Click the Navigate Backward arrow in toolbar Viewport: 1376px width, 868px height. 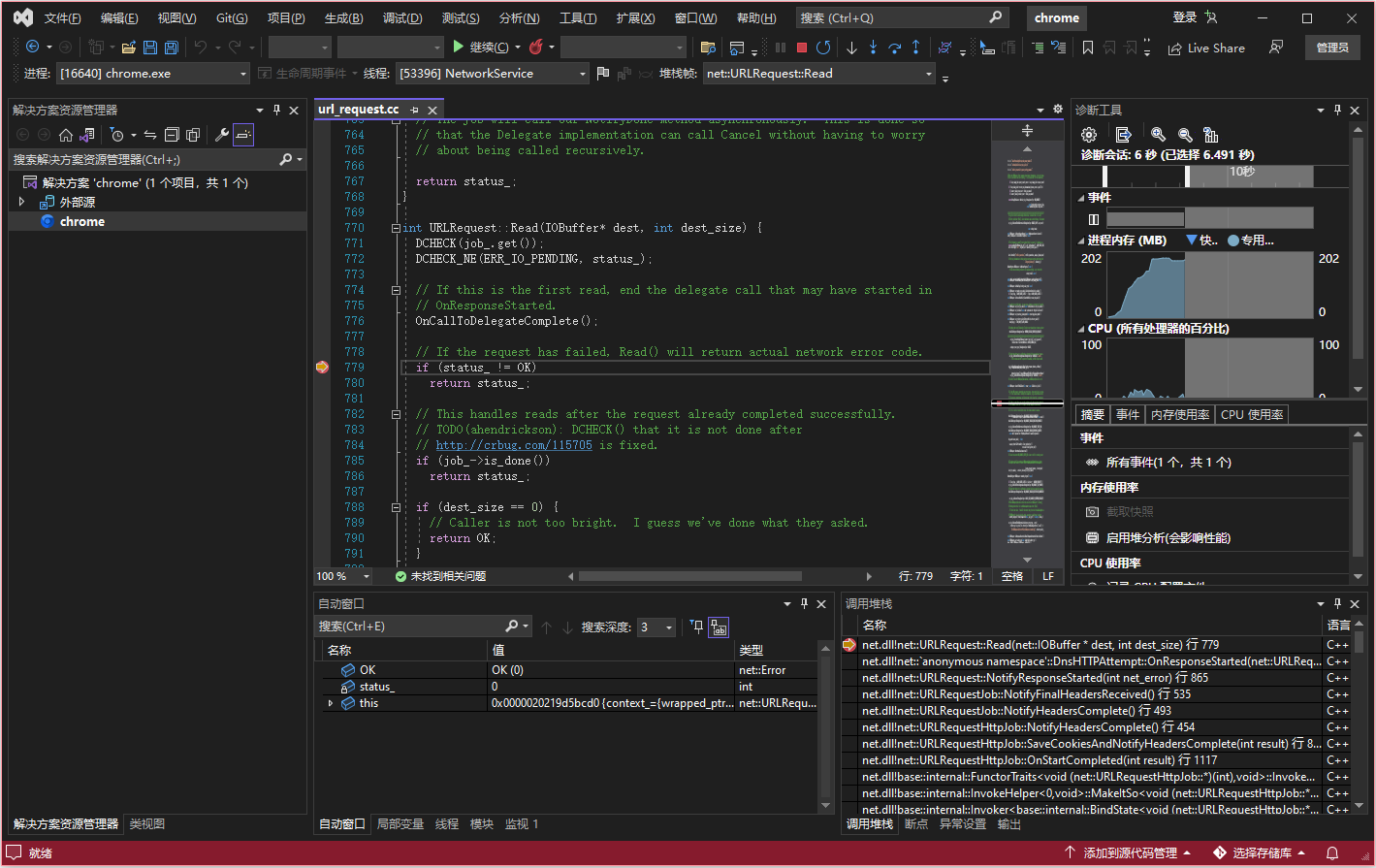click(x=32, y=47)
